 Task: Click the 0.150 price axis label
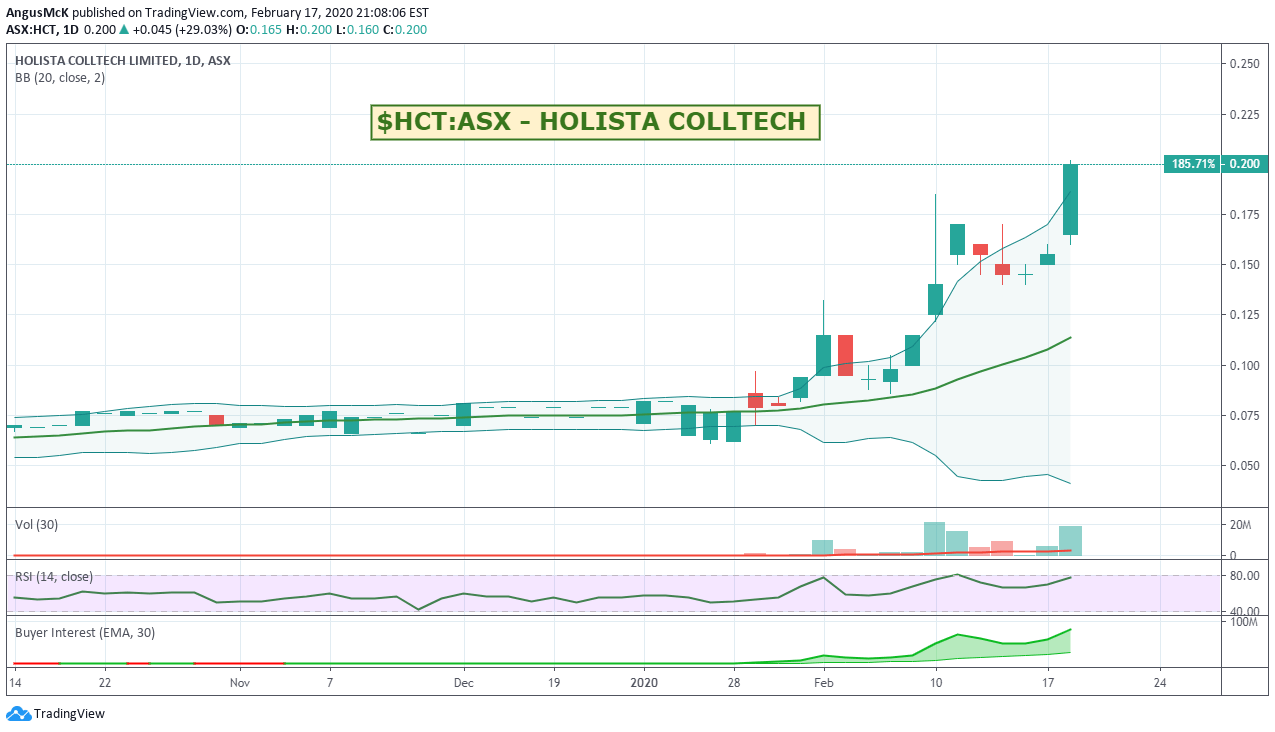(1244, 264)
